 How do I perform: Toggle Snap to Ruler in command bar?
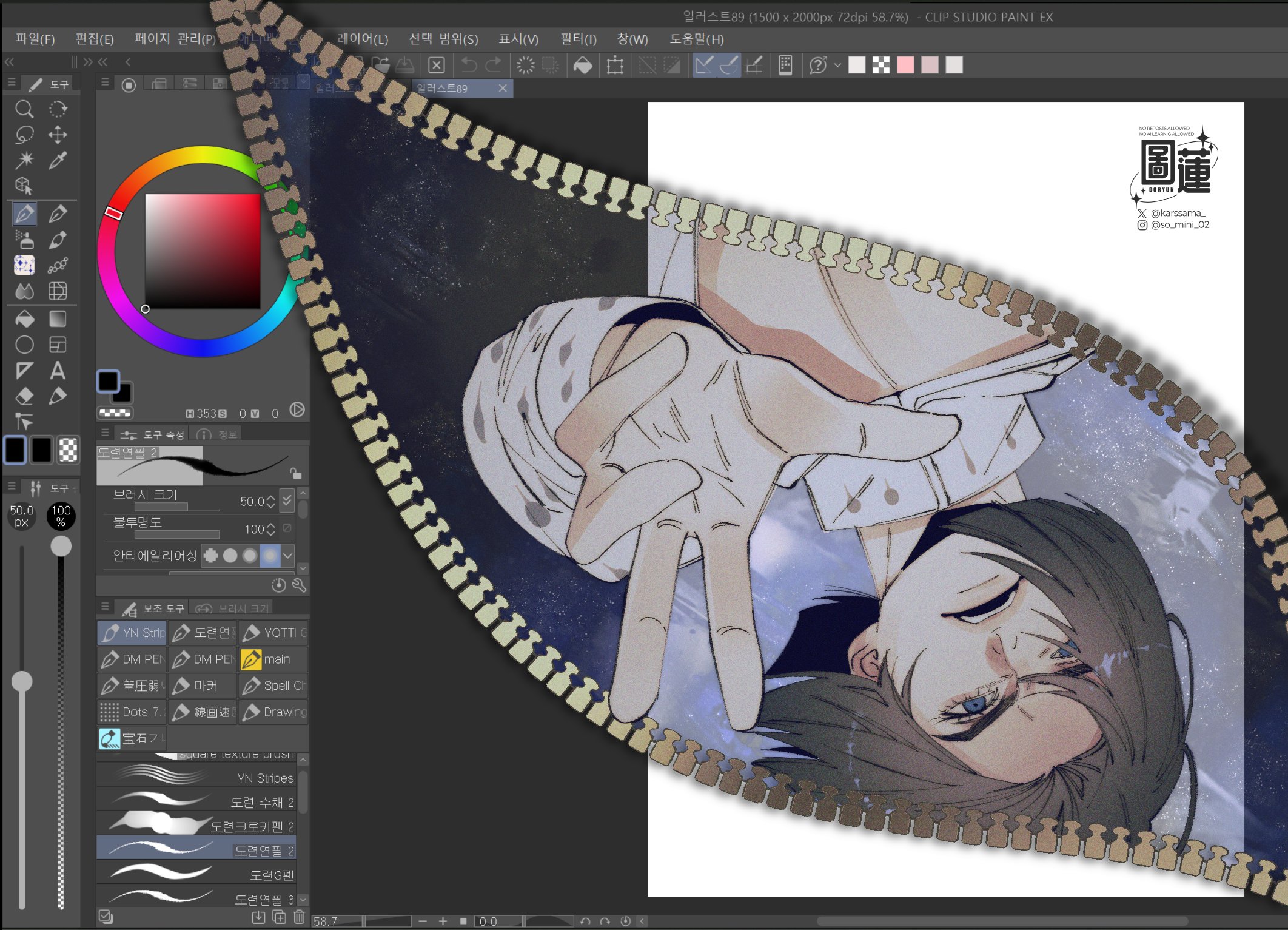[704, 65]
